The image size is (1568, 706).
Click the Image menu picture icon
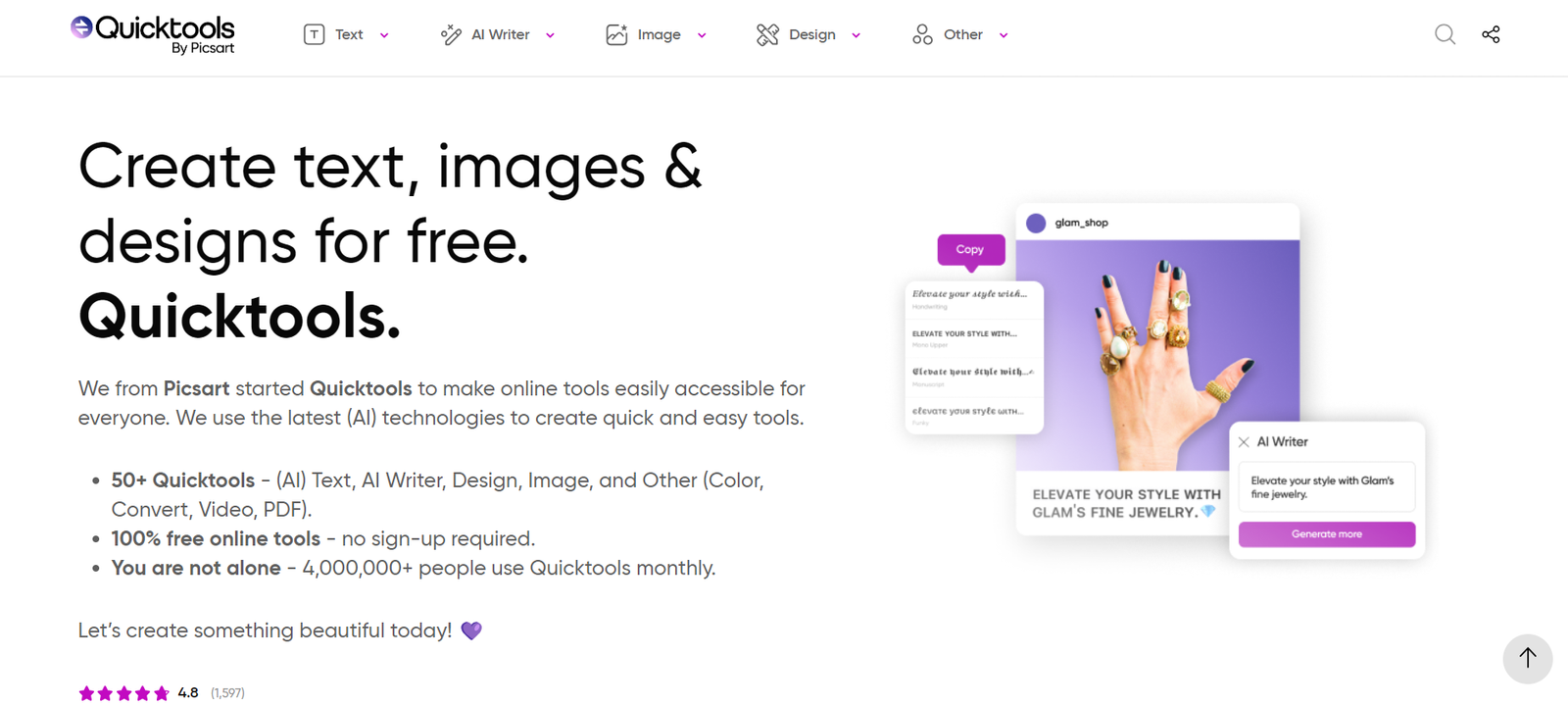616,35
